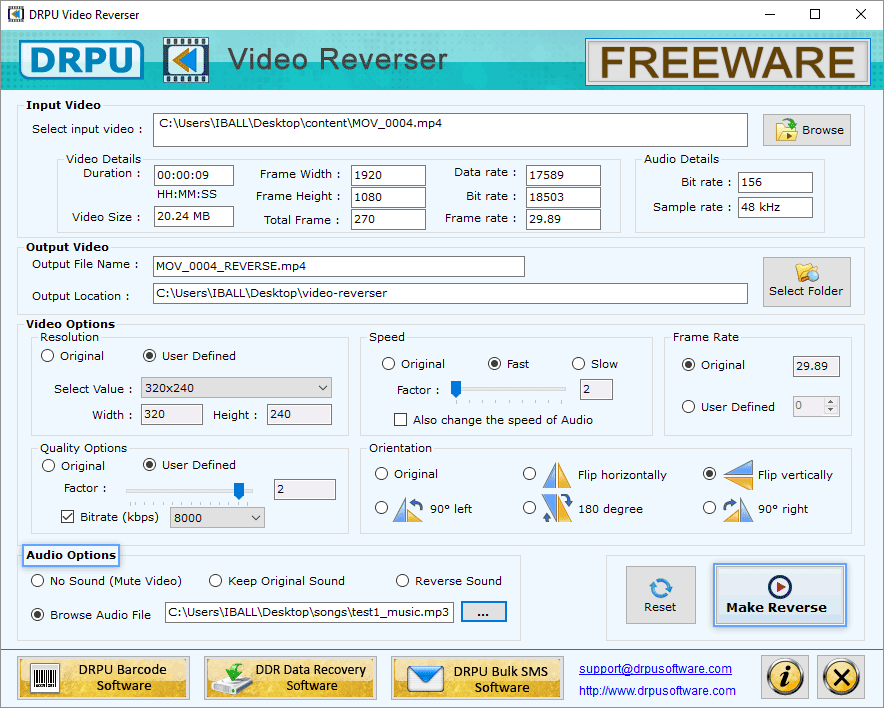Click the Flip vertically orientation icon
This screenshot has width=884, height=708.
click(x=738, y=475)
